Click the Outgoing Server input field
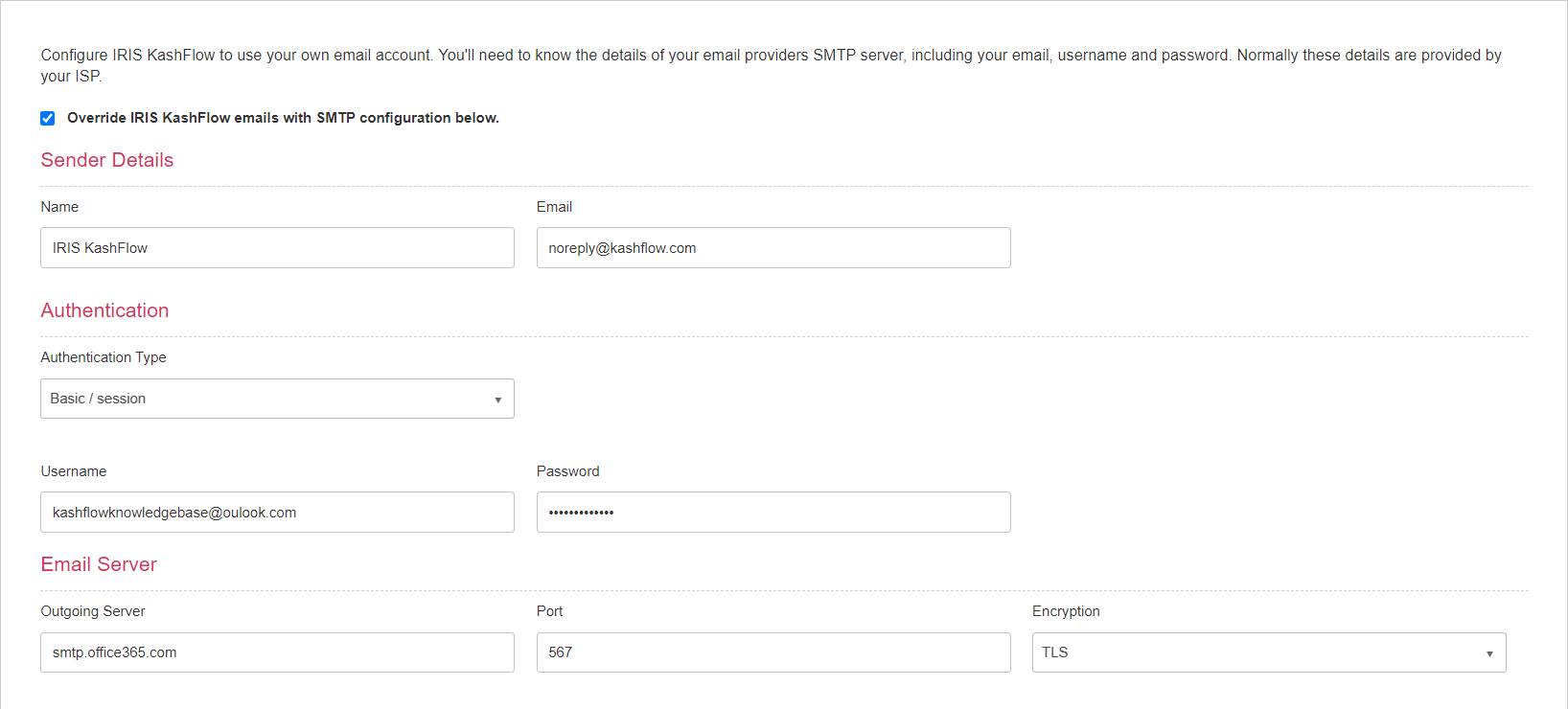Image resolution: width=1568 pixels, height=709 pixels. 277,652
